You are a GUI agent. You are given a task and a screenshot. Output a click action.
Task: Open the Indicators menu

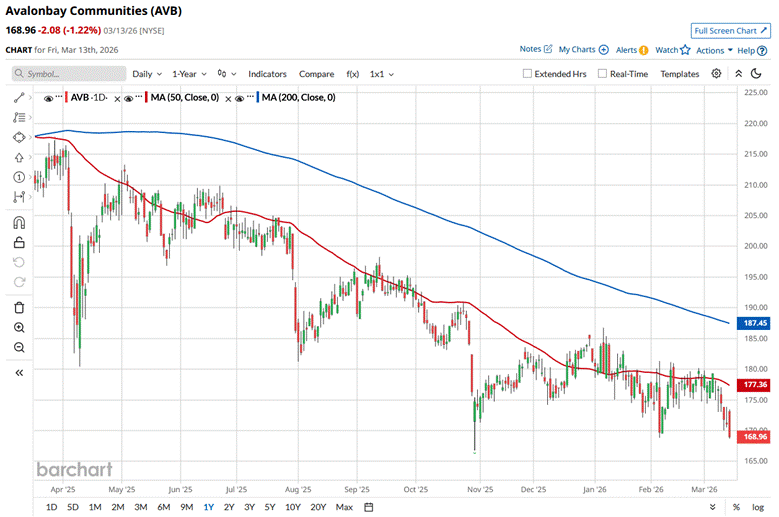click(x=267, y=74)
